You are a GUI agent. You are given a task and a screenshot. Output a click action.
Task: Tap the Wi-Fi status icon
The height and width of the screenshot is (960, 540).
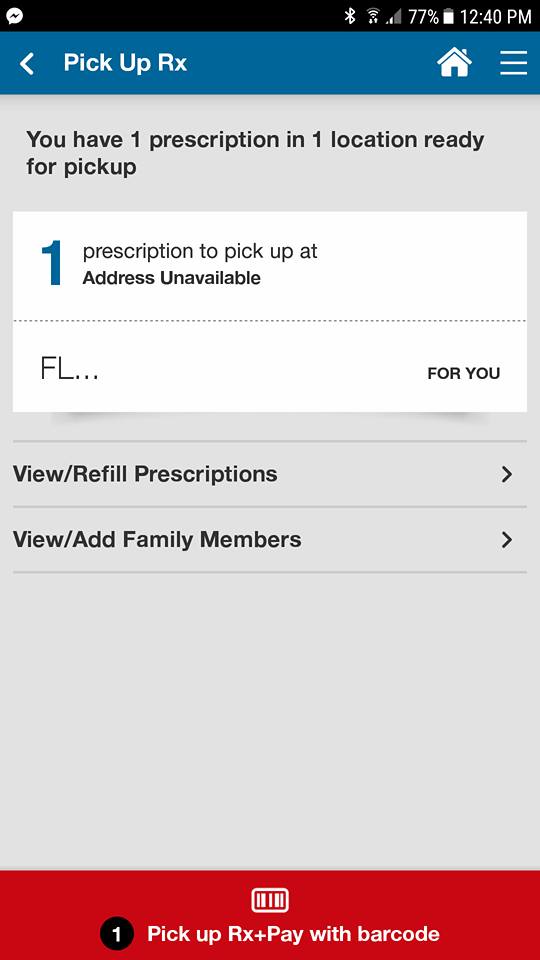372,17
